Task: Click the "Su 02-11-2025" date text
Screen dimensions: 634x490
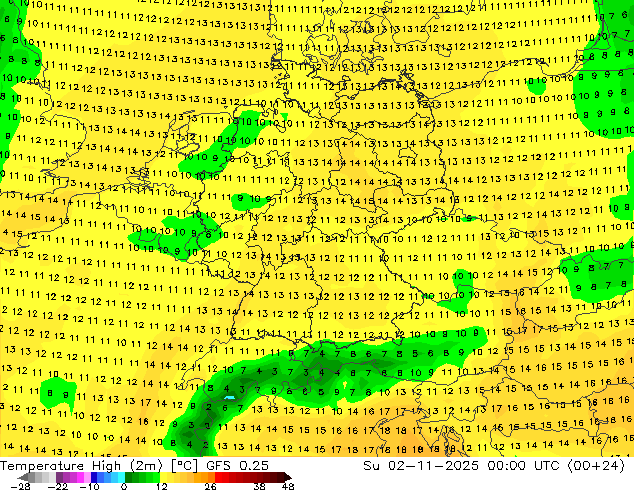Action: click(x=421, y=466)
